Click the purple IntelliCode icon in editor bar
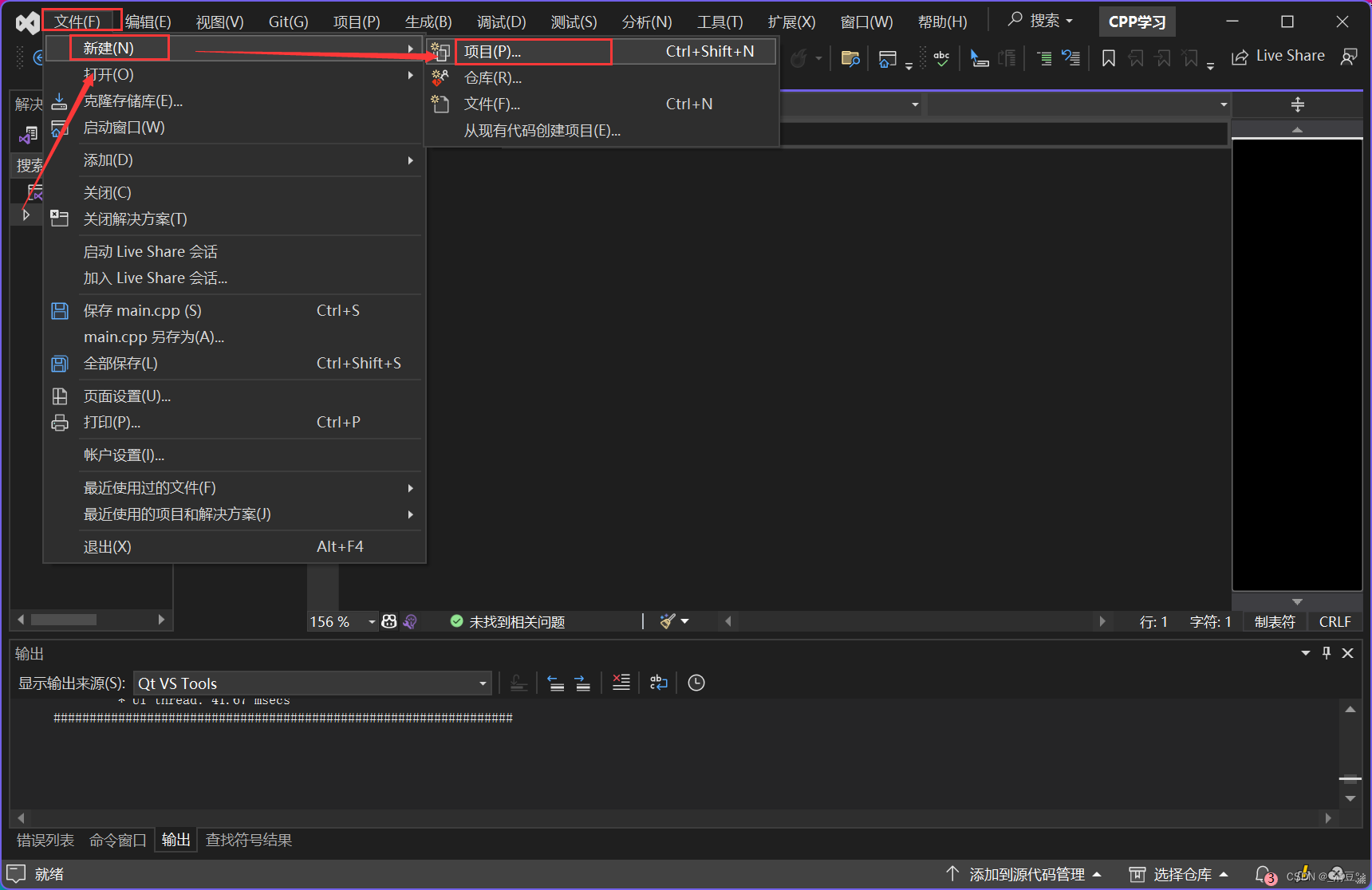 pyautogui.click(x=410, y=621)
